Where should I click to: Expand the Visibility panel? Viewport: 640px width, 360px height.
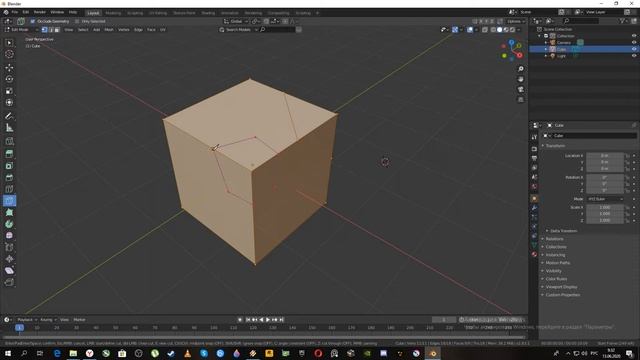[x=552, y=271]
